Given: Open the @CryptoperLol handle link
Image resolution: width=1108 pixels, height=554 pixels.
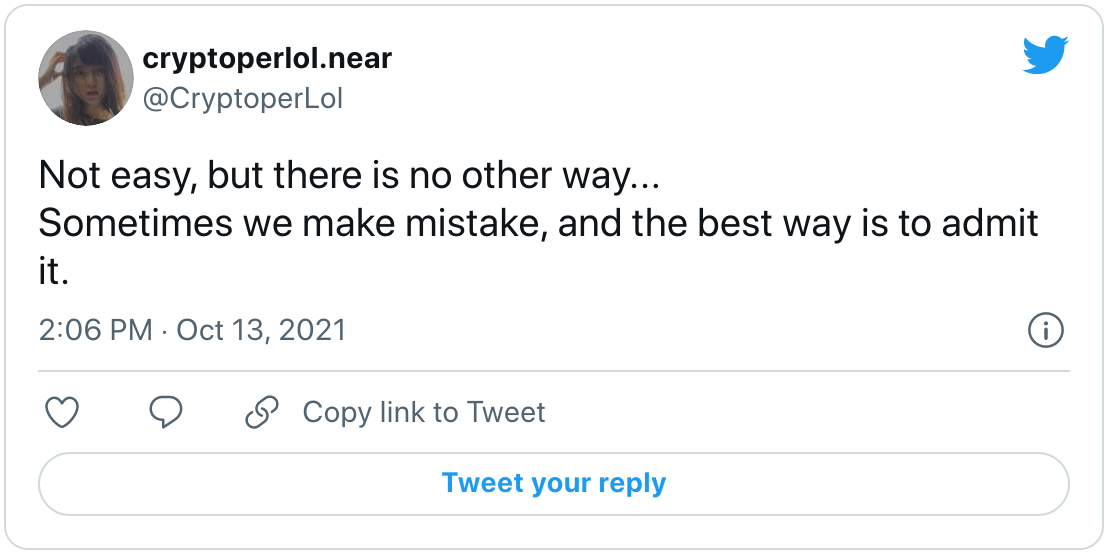Looking at the screenshot, I should coord(243,99).
